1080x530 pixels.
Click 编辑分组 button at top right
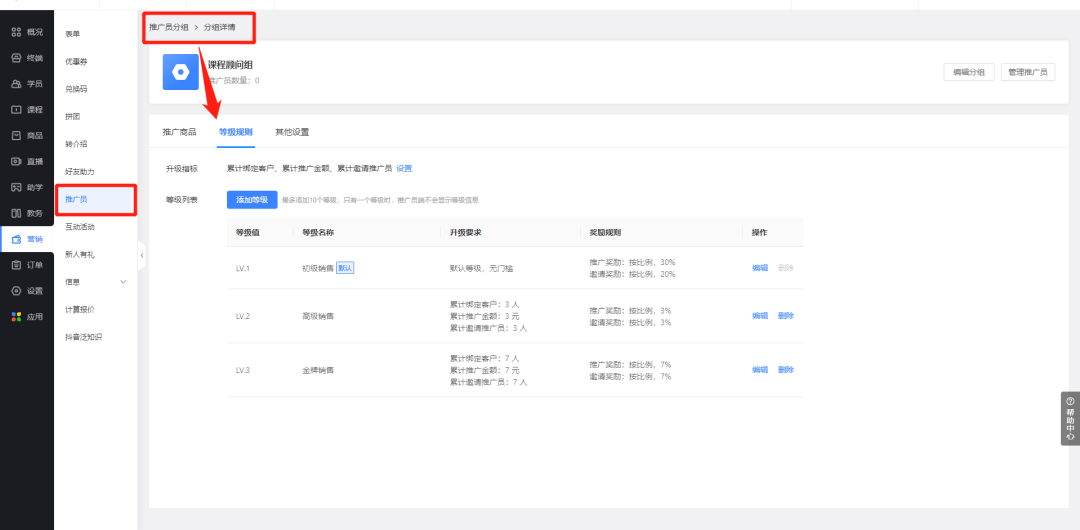coord(968,72)
